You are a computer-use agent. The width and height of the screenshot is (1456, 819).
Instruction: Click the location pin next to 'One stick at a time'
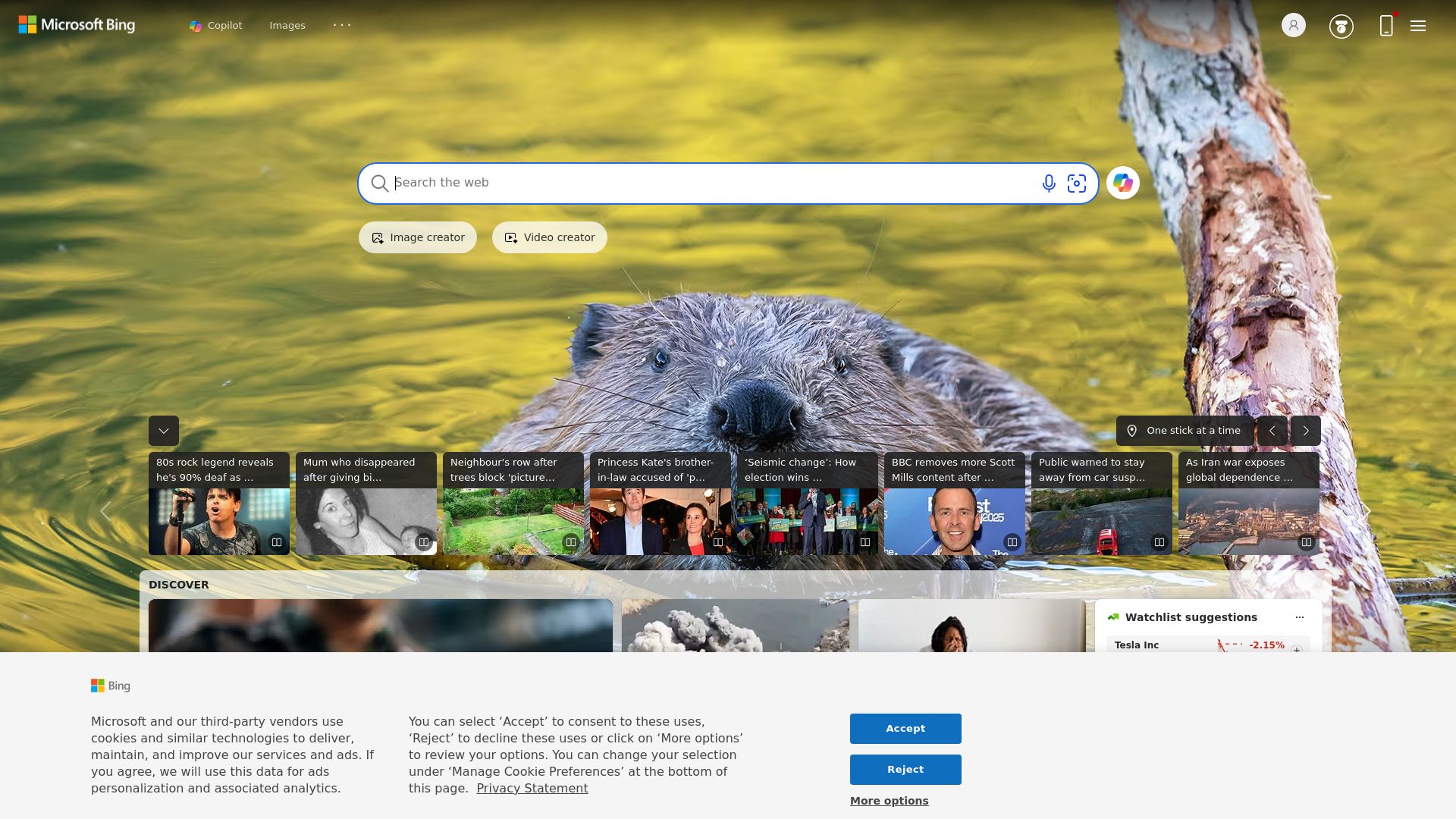tap(1132, 430)
